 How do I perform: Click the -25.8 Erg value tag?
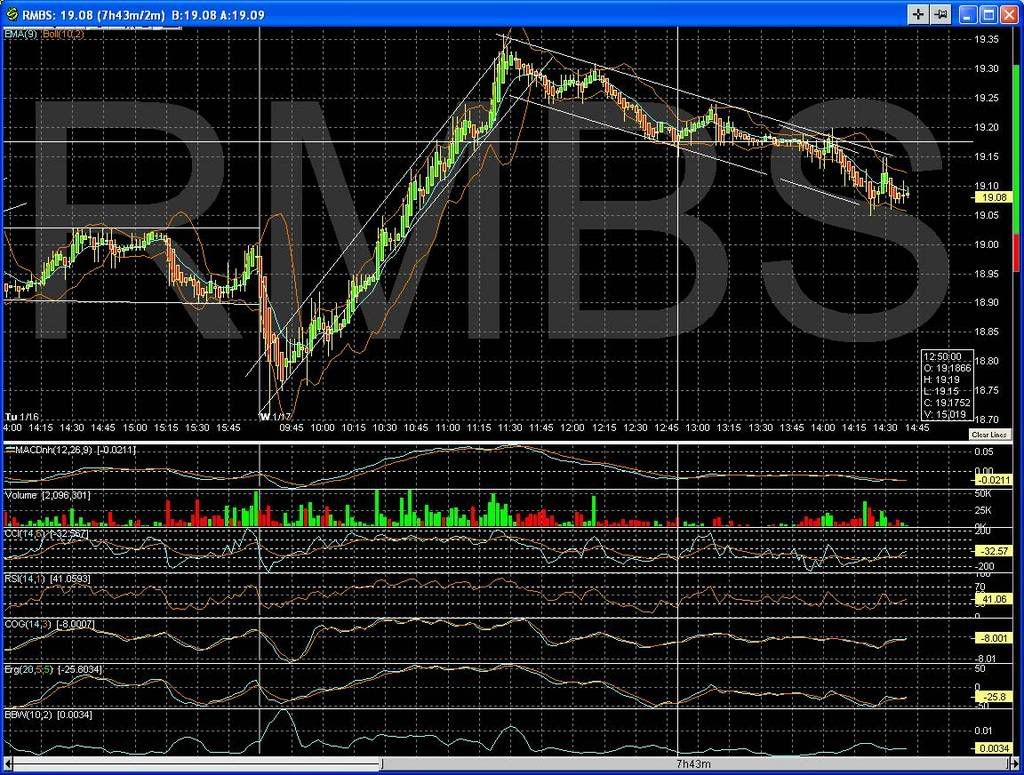[993, 697]
